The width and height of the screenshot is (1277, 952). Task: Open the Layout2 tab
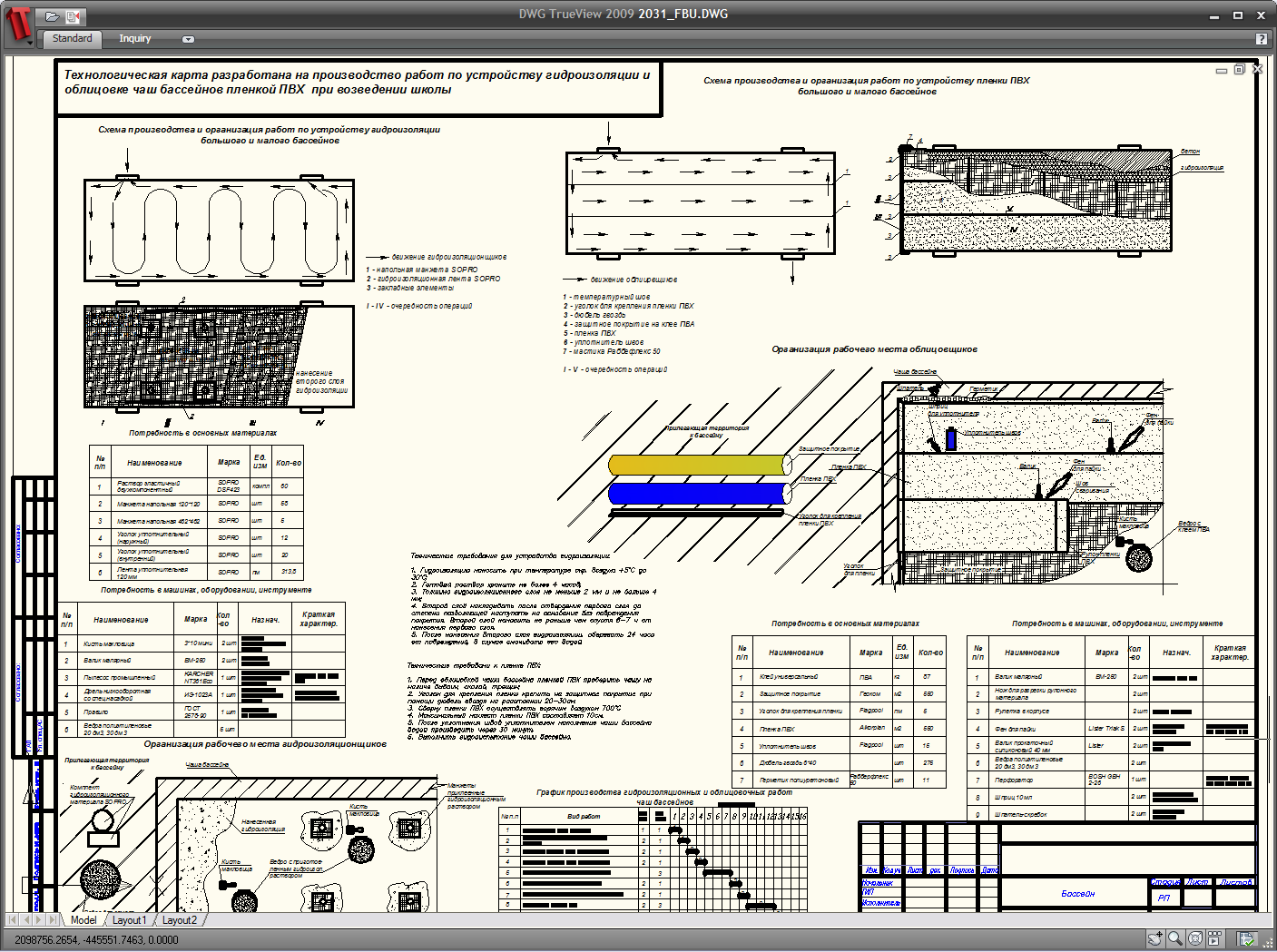[x=180, y=920]
